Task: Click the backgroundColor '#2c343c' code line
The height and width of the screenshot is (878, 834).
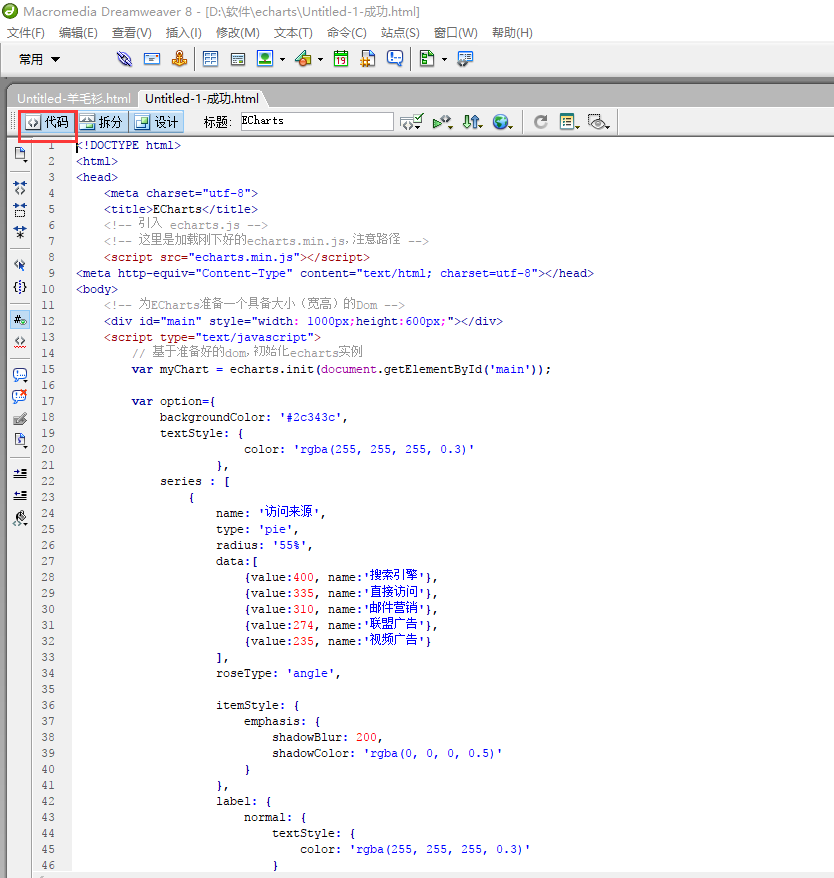Action: (253, 417)
